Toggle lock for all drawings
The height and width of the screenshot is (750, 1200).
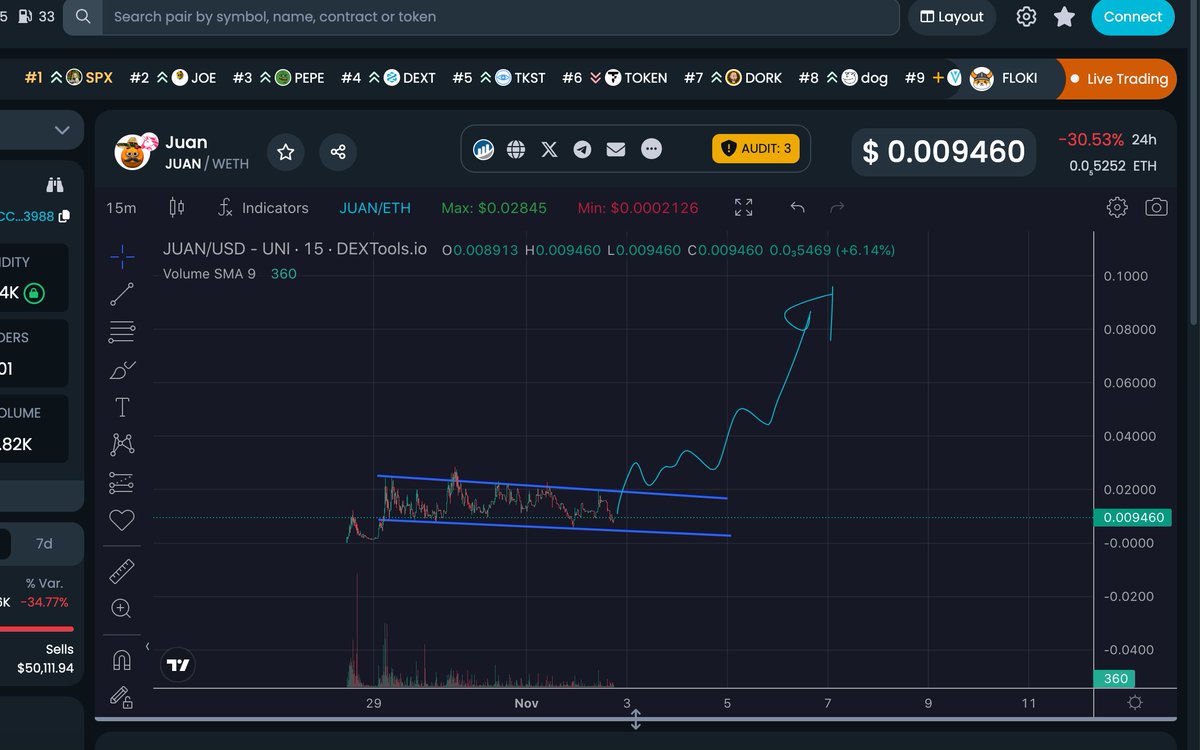click(121, 698)
